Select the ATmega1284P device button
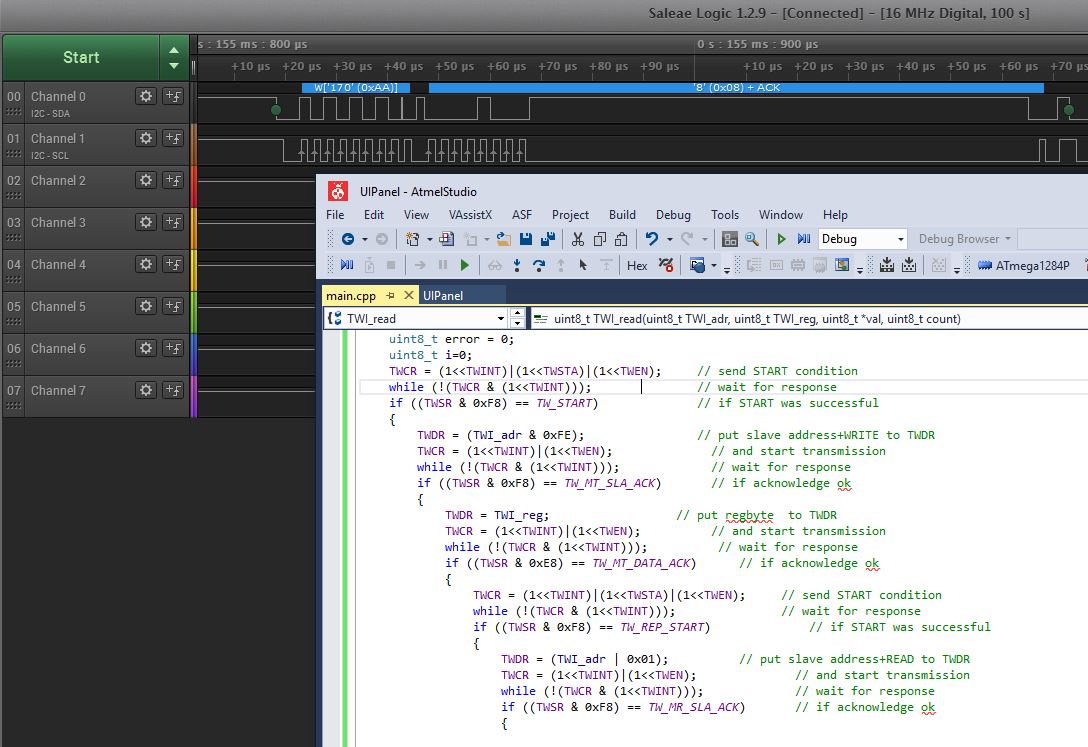Screen dimensions: 1088x747 point(1024,266)
